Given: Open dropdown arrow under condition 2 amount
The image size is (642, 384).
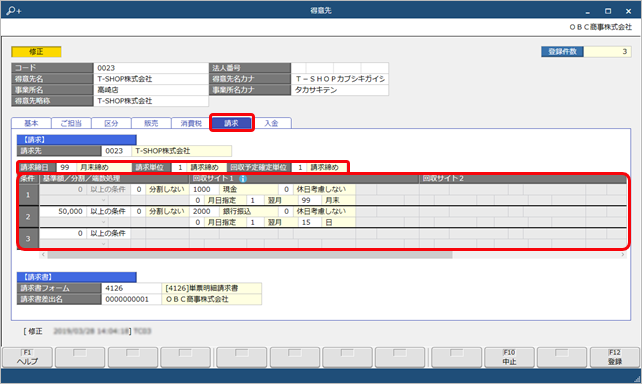Looking at the screenshot, I should (x=104, y=222).
